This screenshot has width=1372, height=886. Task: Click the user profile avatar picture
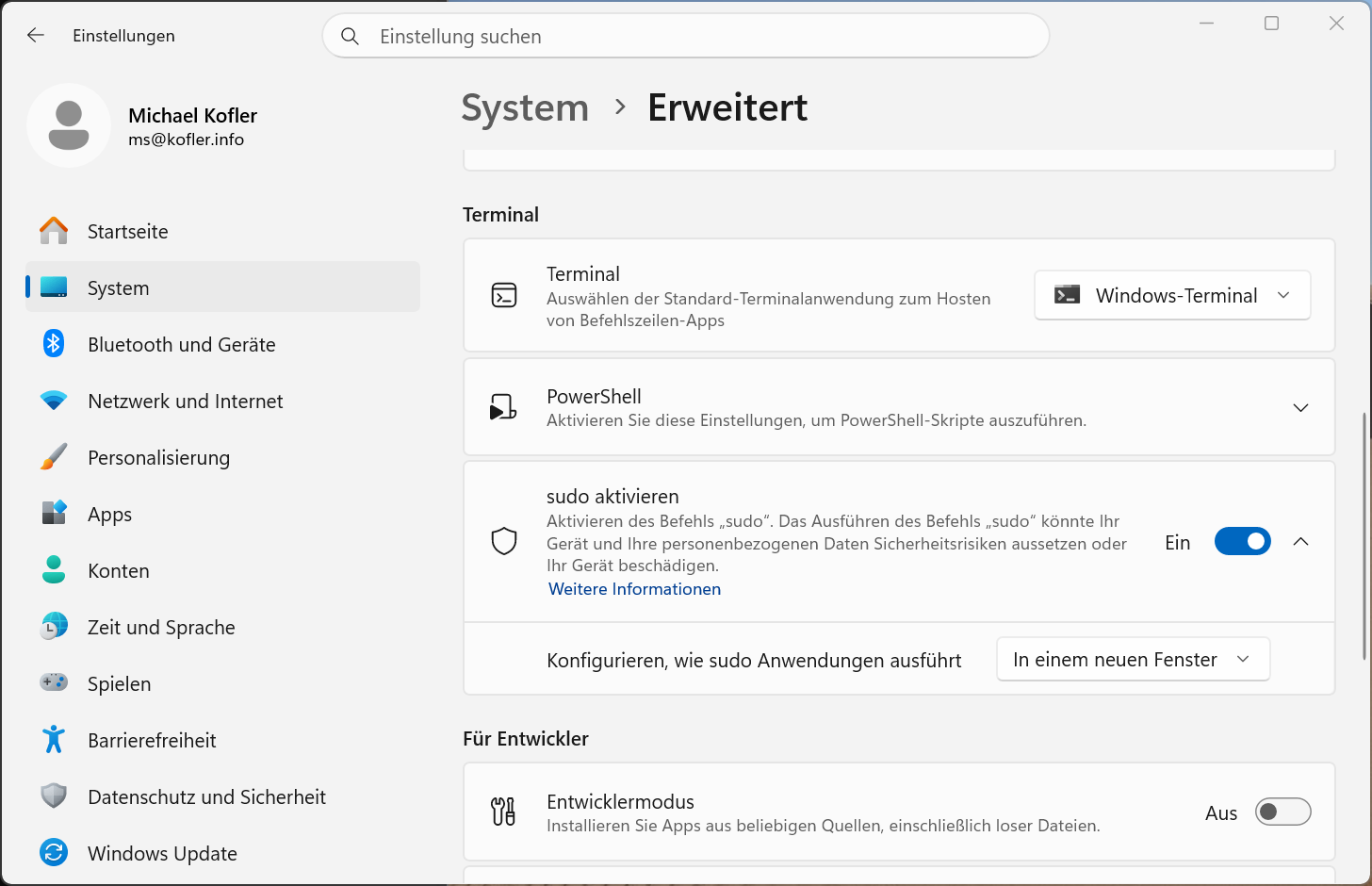coord(69,125)
